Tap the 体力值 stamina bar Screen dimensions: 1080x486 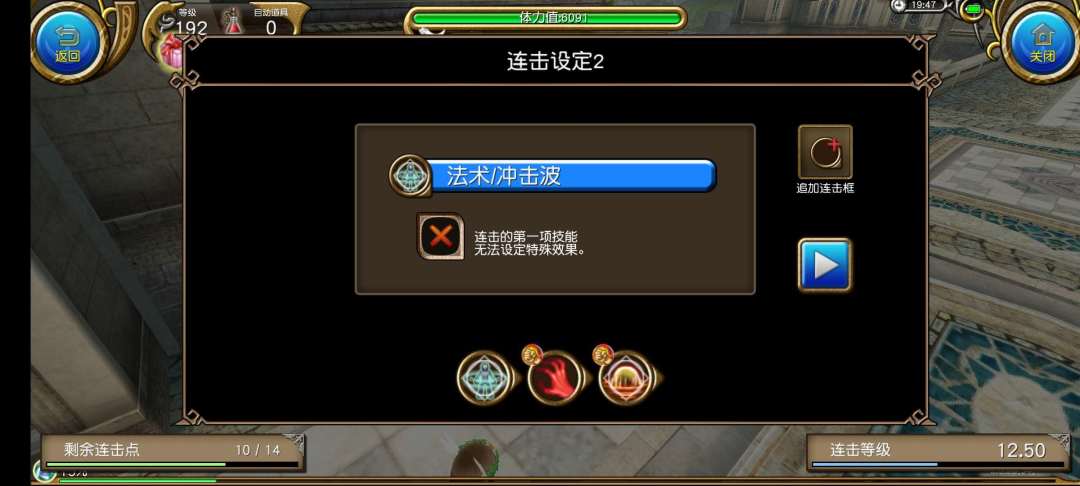pos(546,18)
